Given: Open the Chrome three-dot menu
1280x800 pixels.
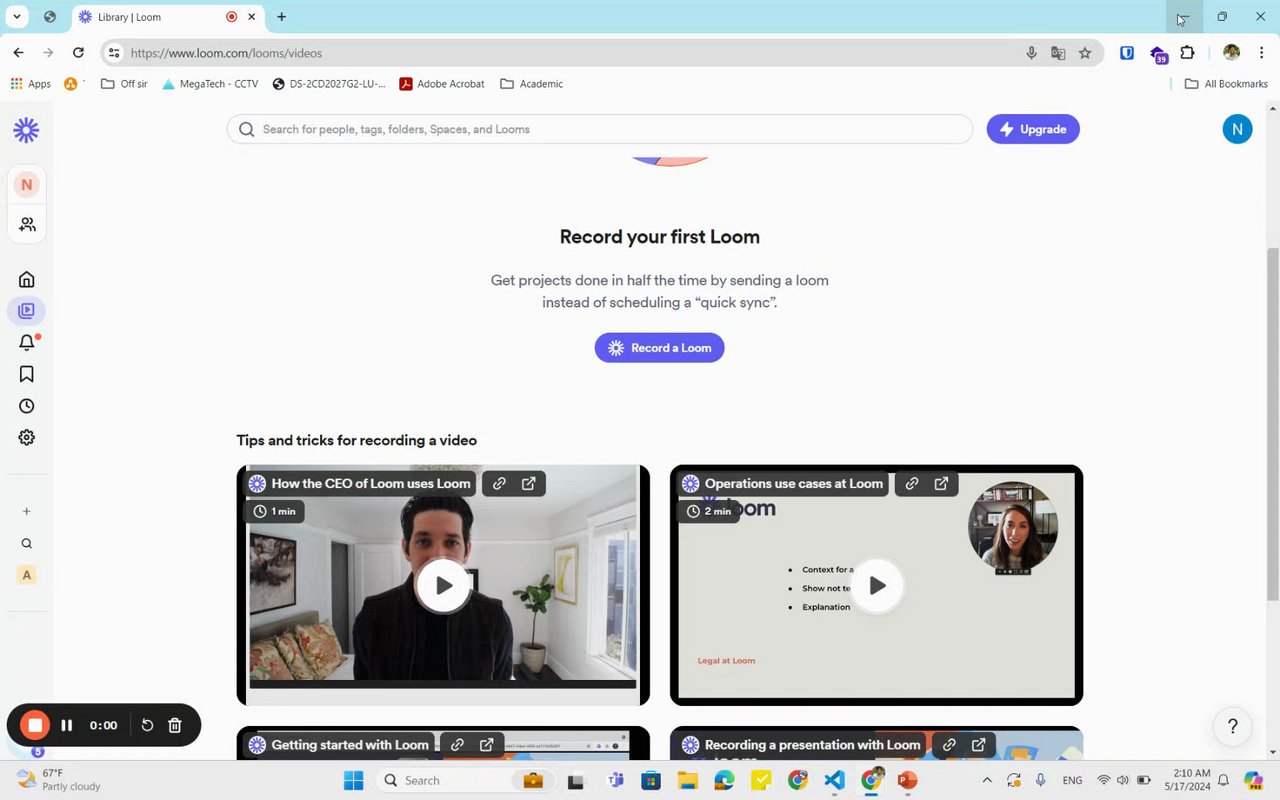Looking at the screenshot, I should [1260, 53].
